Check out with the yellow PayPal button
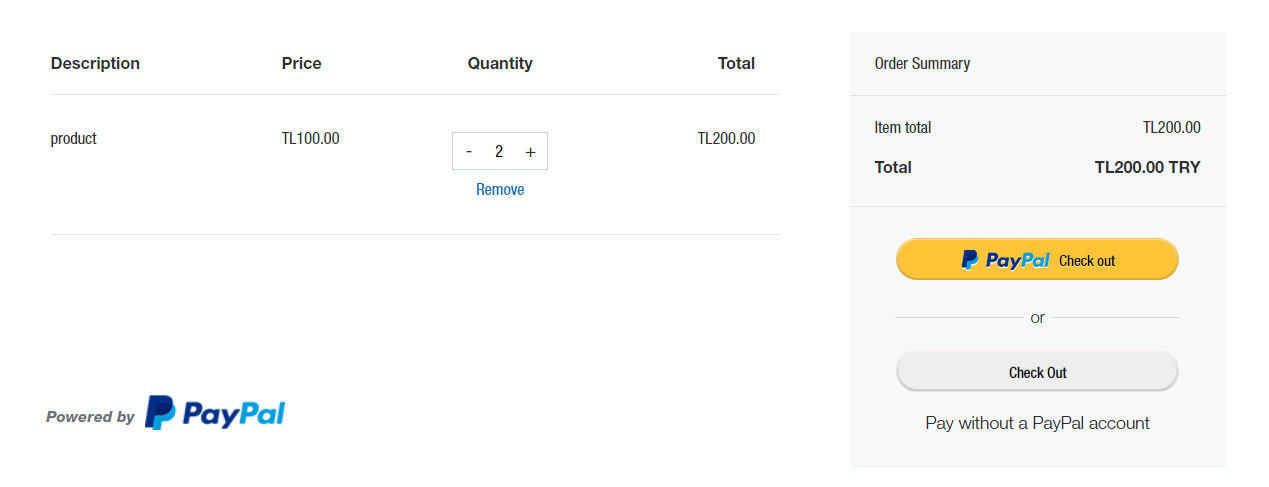The width and height of the screenshot is (1269, 487). coord(1037,260)
